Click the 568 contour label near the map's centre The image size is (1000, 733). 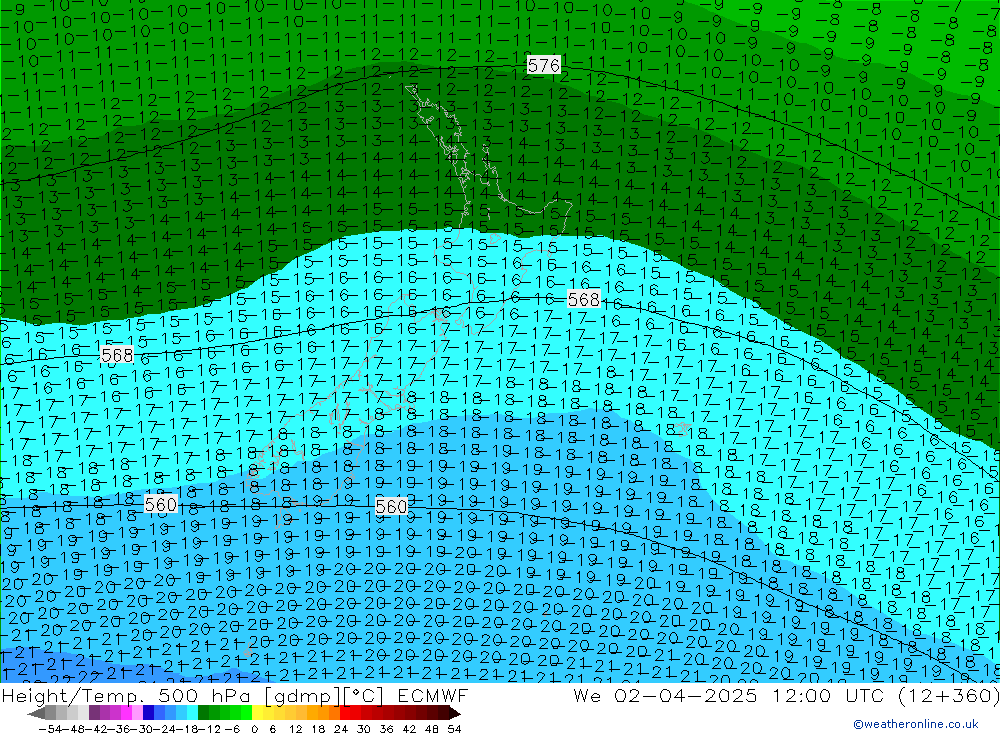coord(584,299)
